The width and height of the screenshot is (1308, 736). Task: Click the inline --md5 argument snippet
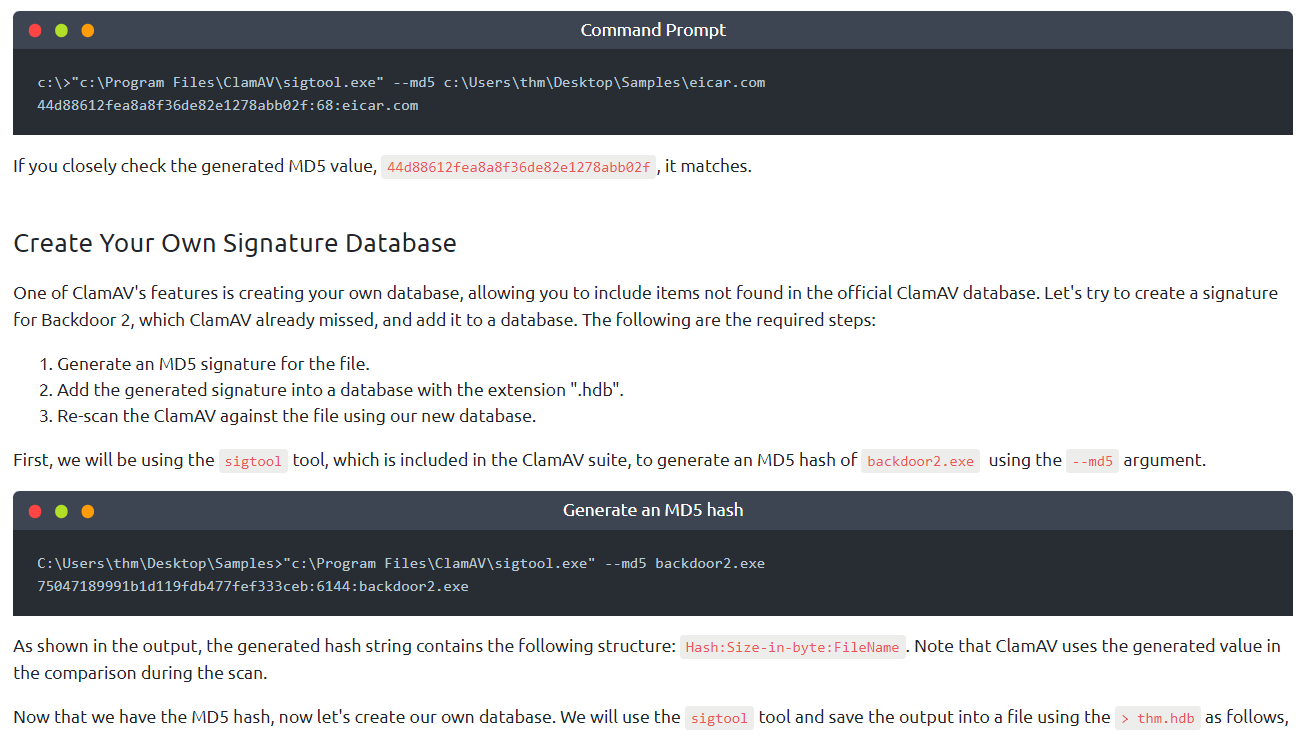tap(1091, 461)
